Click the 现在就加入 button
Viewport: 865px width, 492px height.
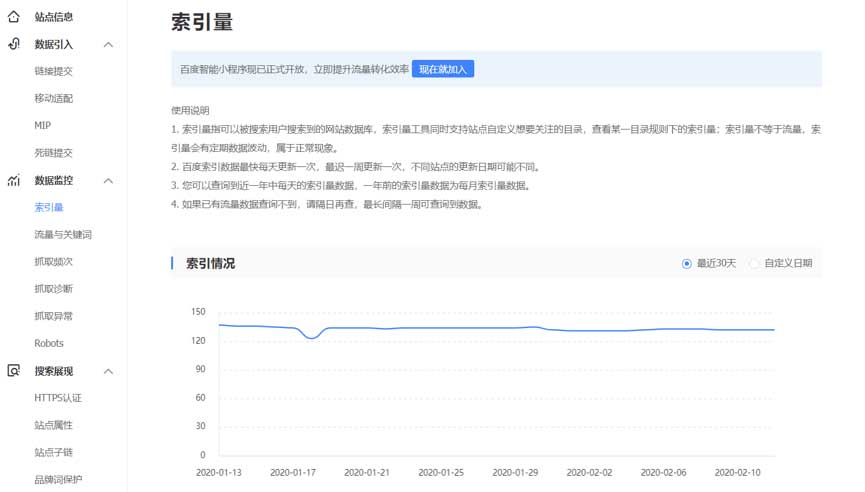442,69
